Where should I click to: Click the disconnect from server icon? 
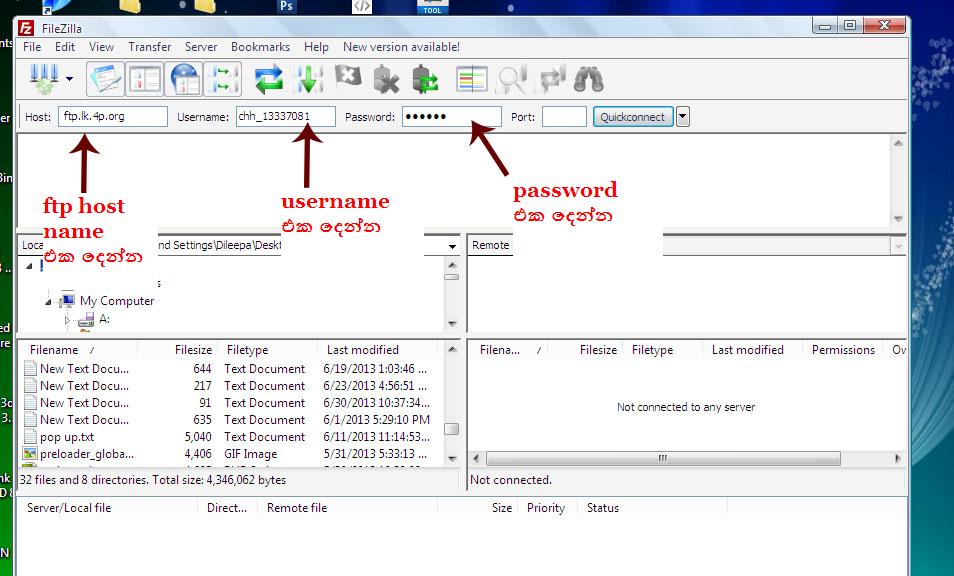386,79
